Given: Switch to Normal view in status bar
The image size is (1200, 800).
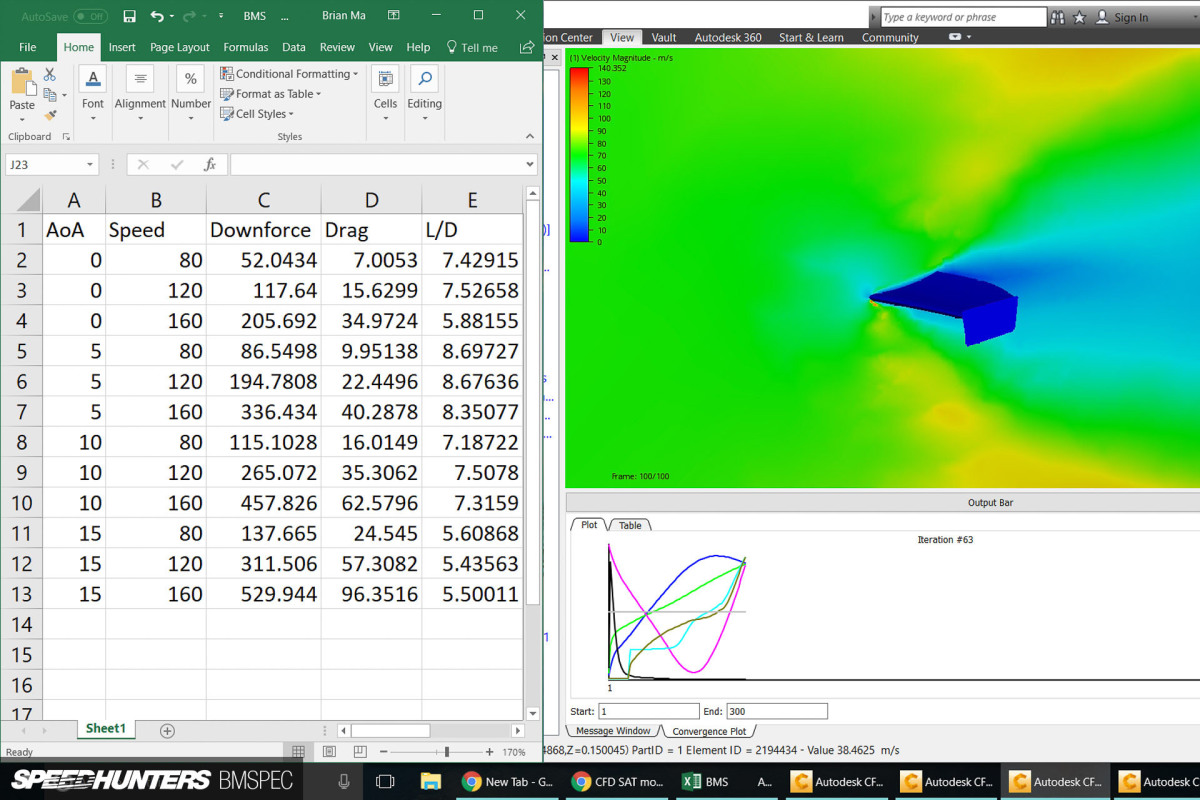Looking at the screenshot, I should click(298, 752).
